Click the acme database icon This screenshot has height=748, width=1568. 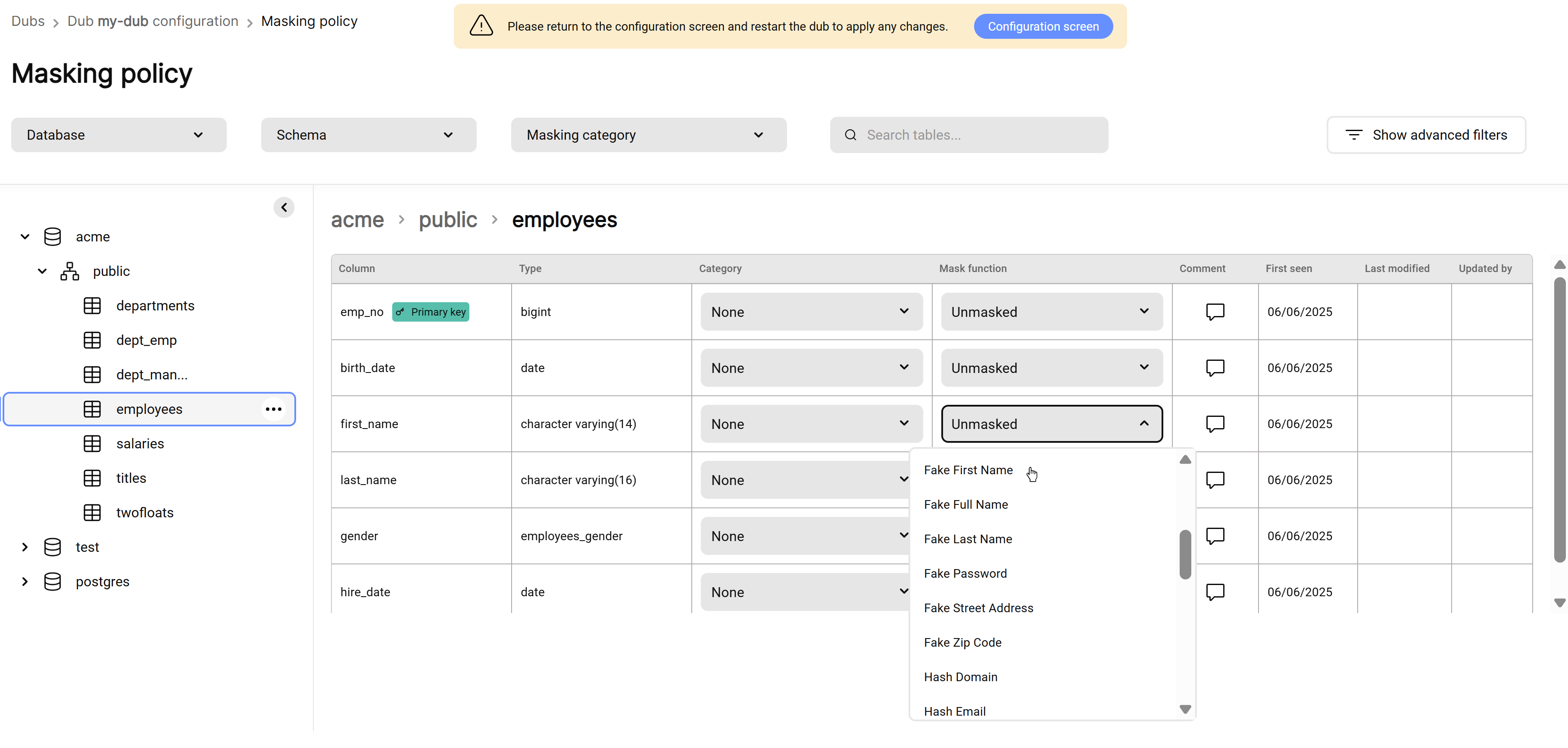(x=52, y=237)
